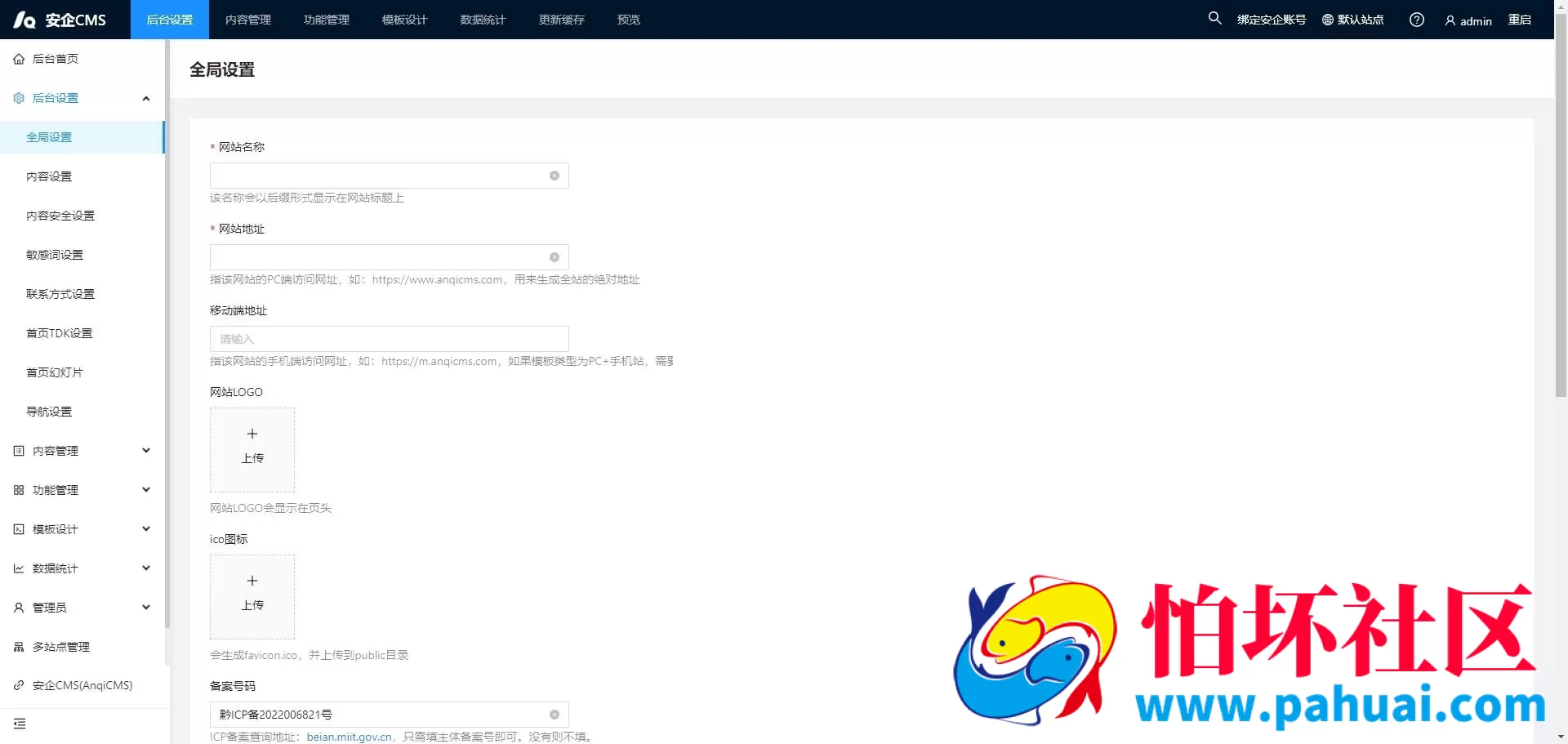Clear the 网站地址 field with its X icon
The width and height of the screenshot is (1568, 744).
[555, 257]
